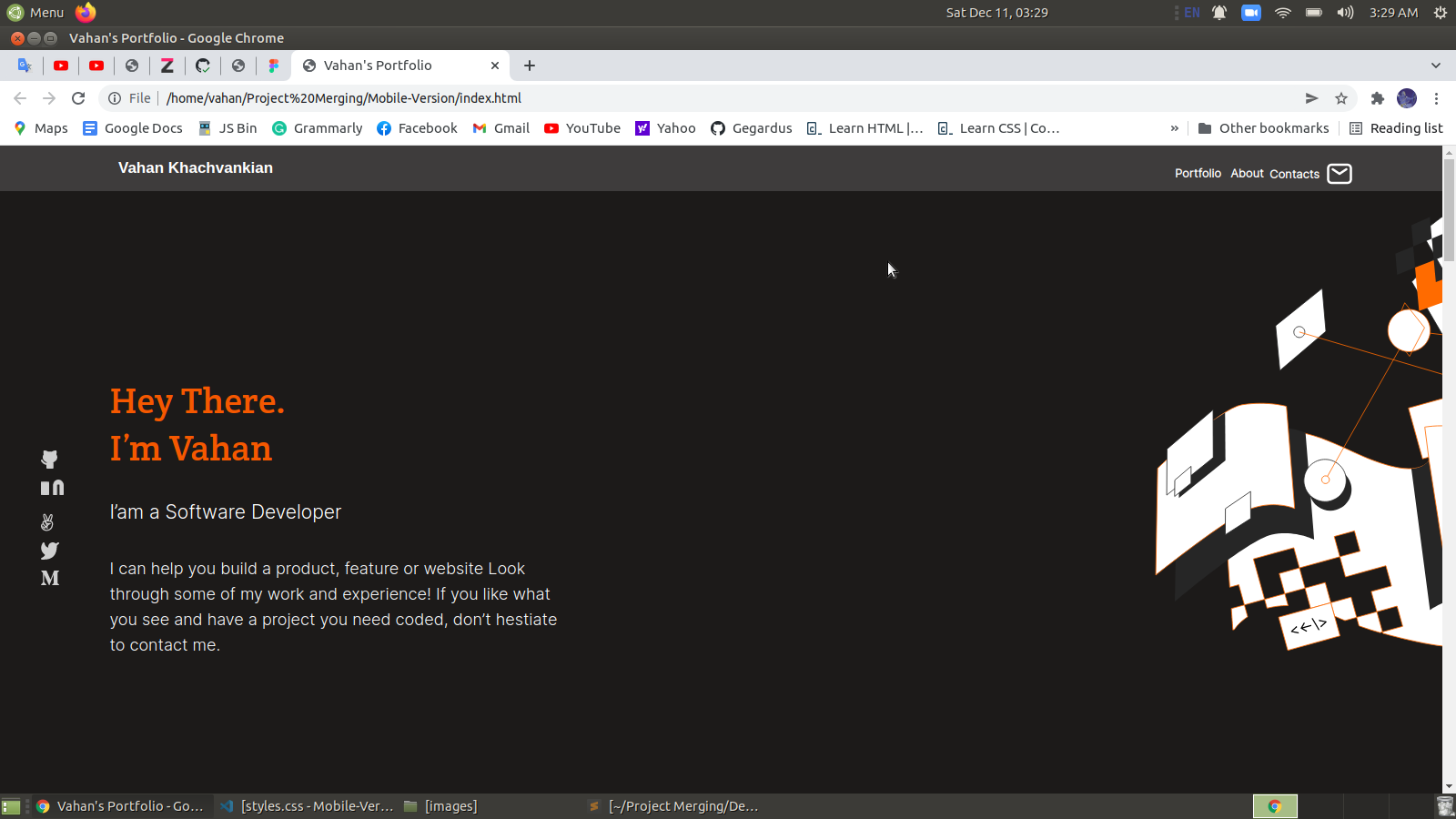Open the mail envelope icon next to Contacts
1456x819 pixels.
1339,173
